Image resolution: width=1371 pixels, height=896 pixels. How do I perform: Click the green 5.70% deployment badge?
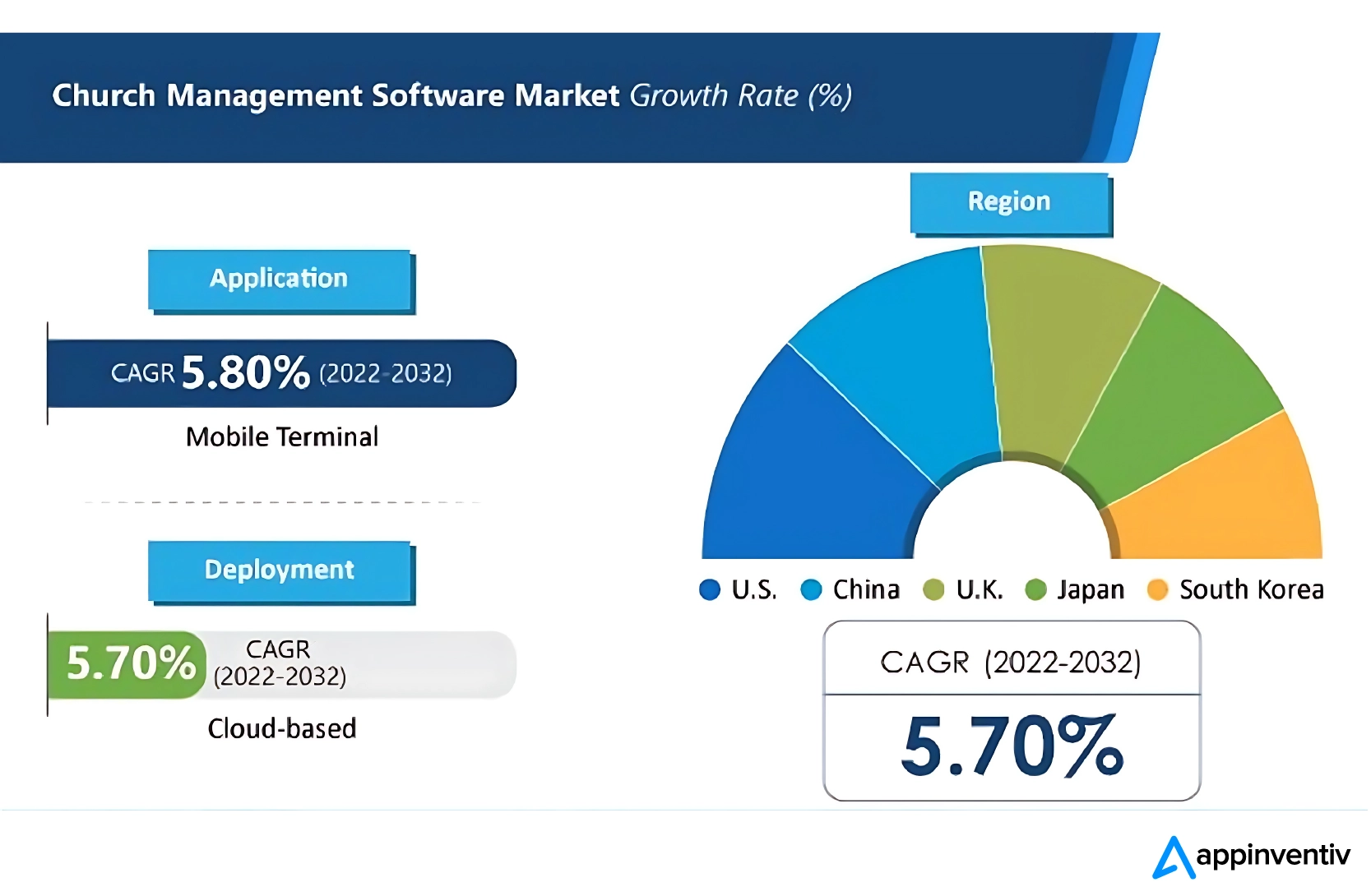129,664
